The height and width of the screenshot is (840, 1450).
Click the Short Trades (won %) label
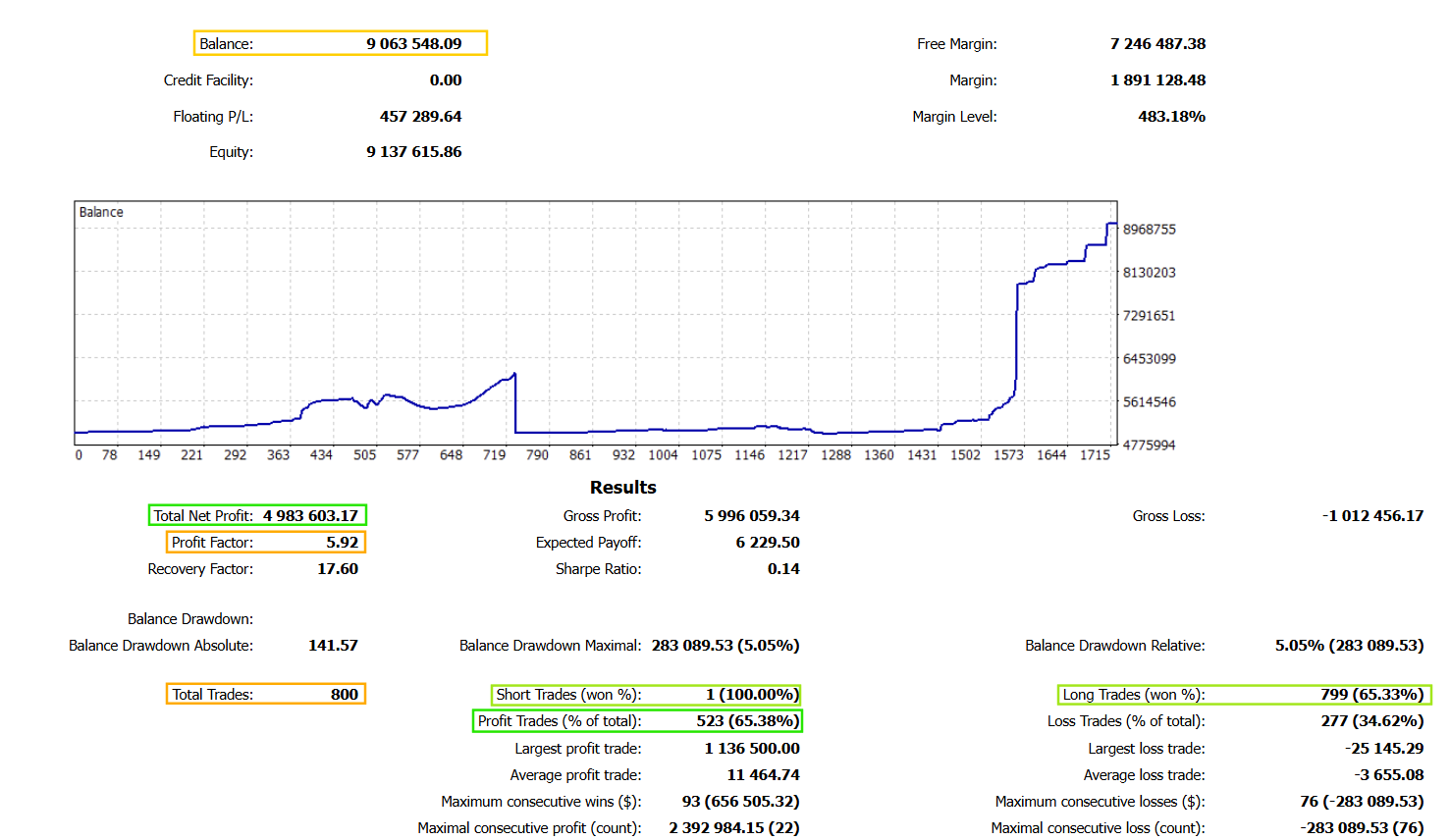pyautogui.click(x=567, y=694)
